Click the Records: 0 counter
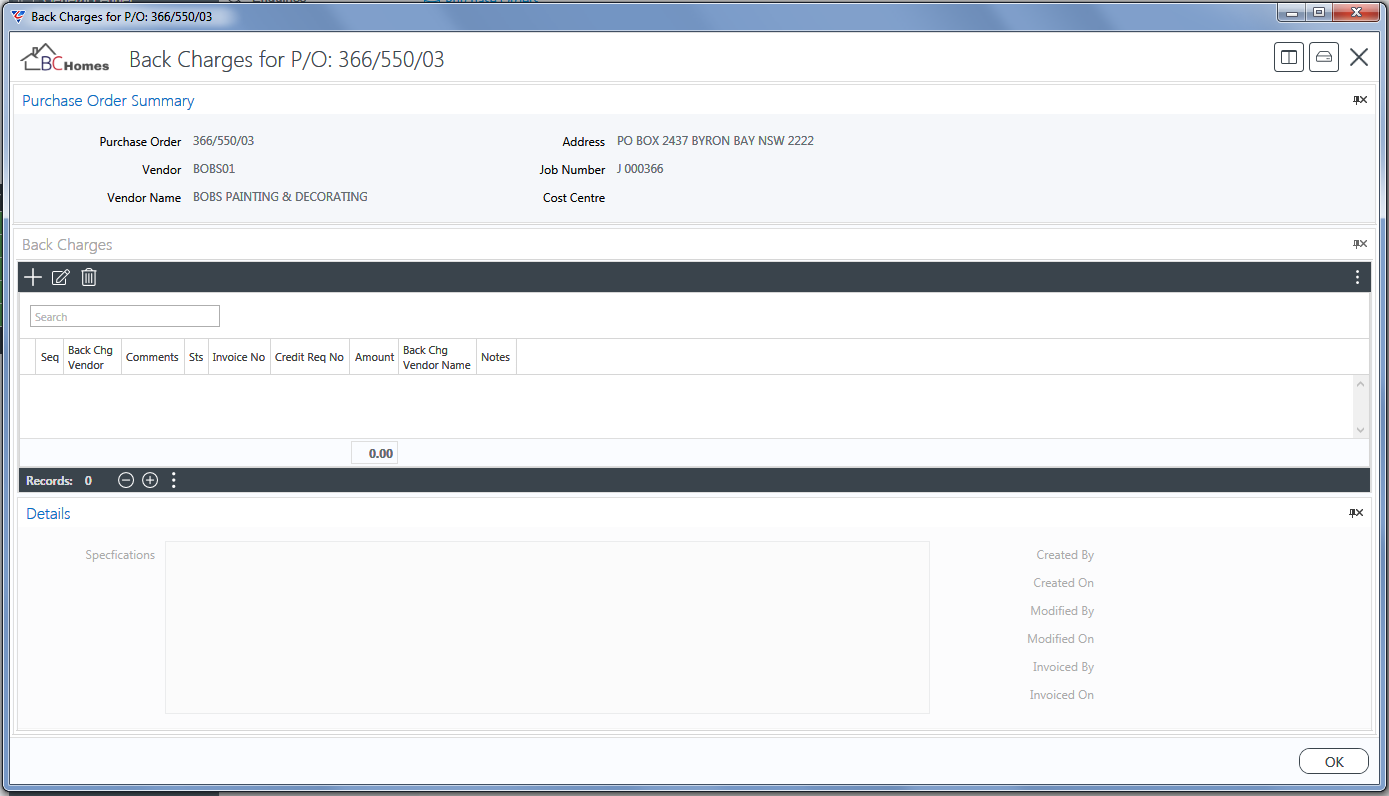 [x=59, y=481]
